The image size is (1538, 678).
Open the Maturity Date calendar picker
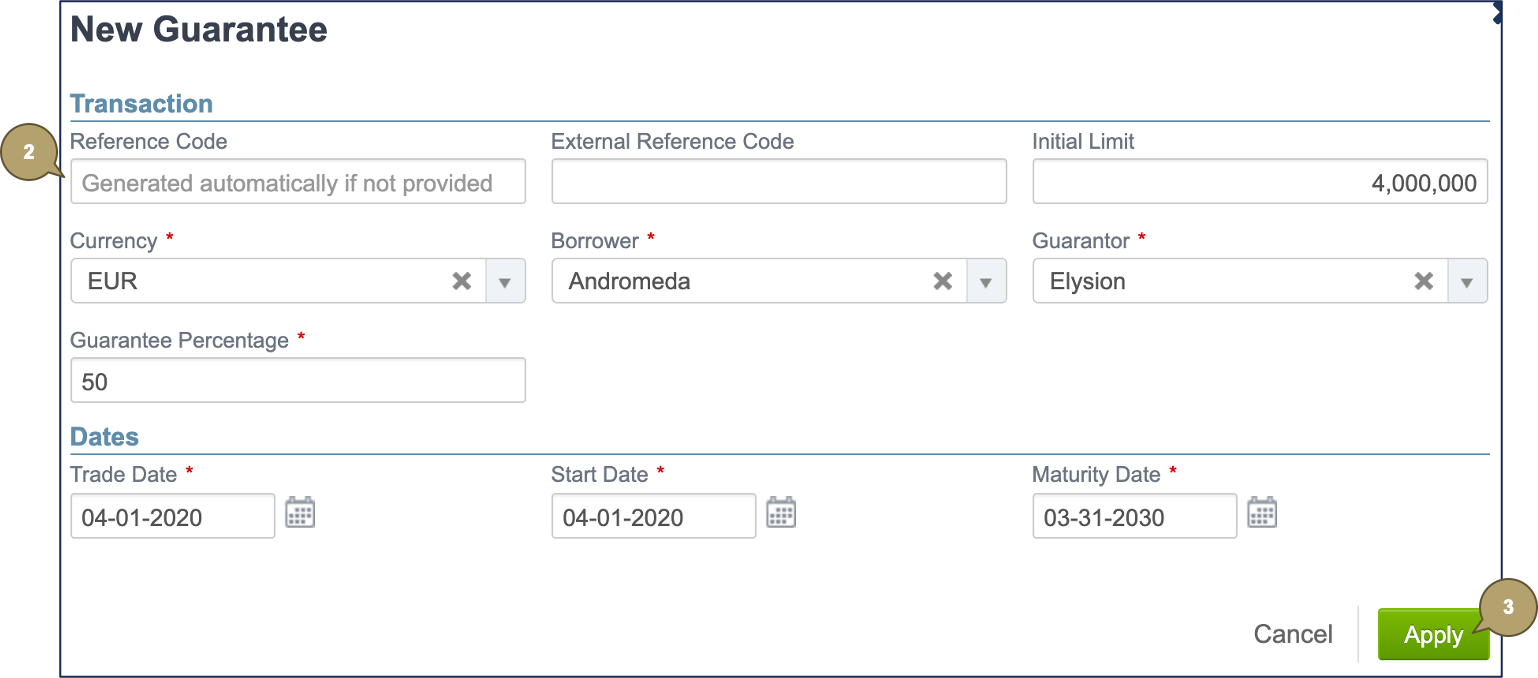(1262, 513)
